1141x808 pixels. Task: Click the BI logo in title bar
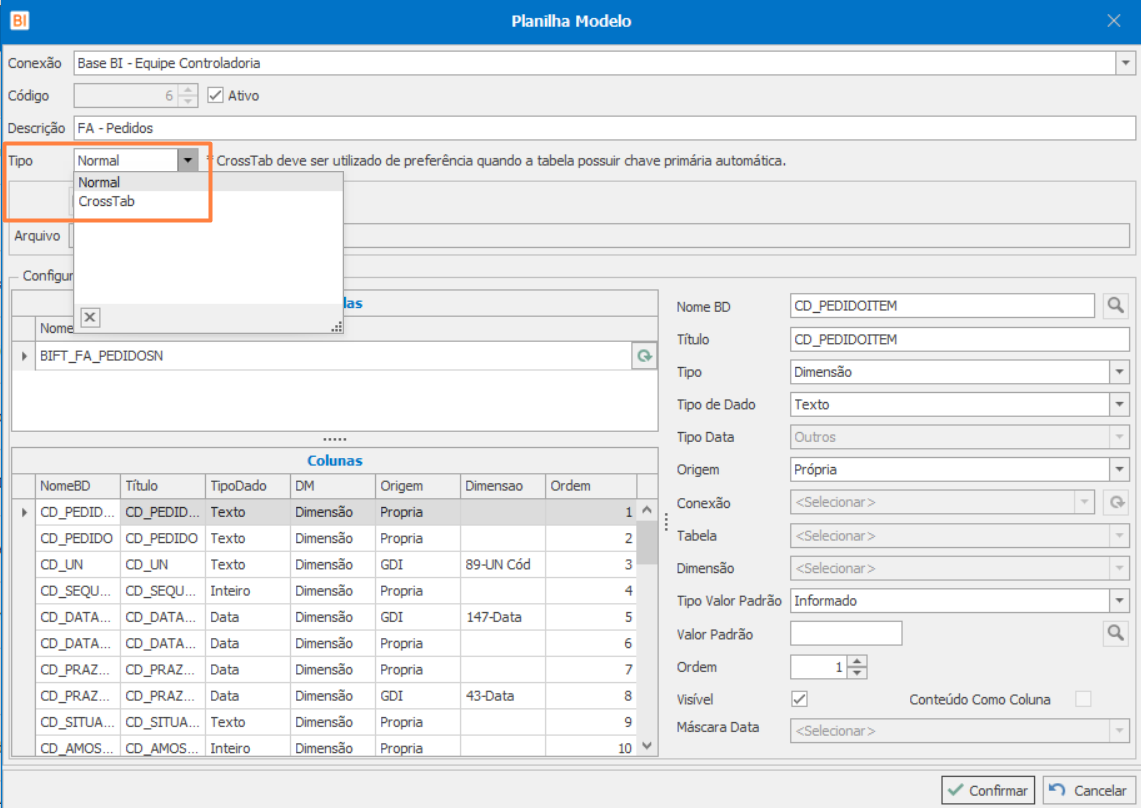pyautogui.click(x=20, y=20)
